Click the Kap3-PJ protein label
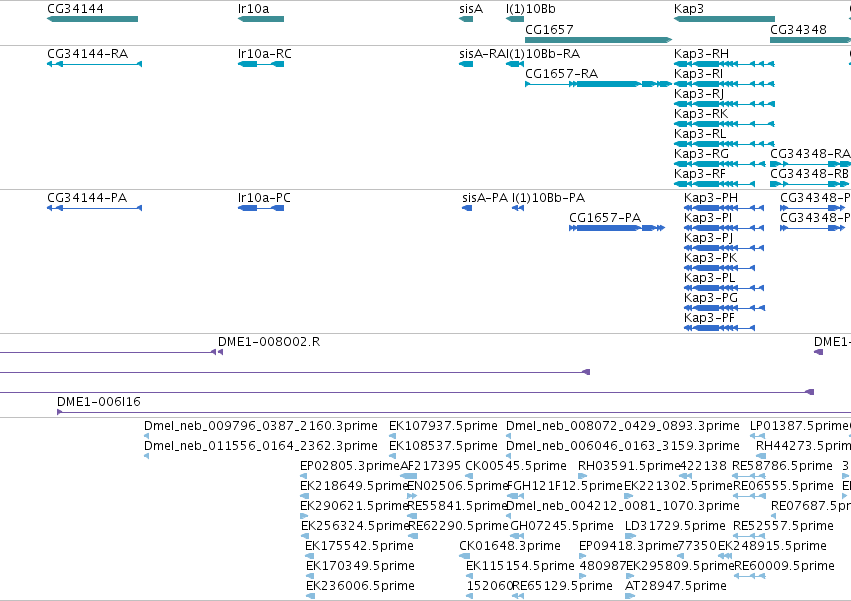The width and height of the screenshot is (851, 601). point(709,238)
